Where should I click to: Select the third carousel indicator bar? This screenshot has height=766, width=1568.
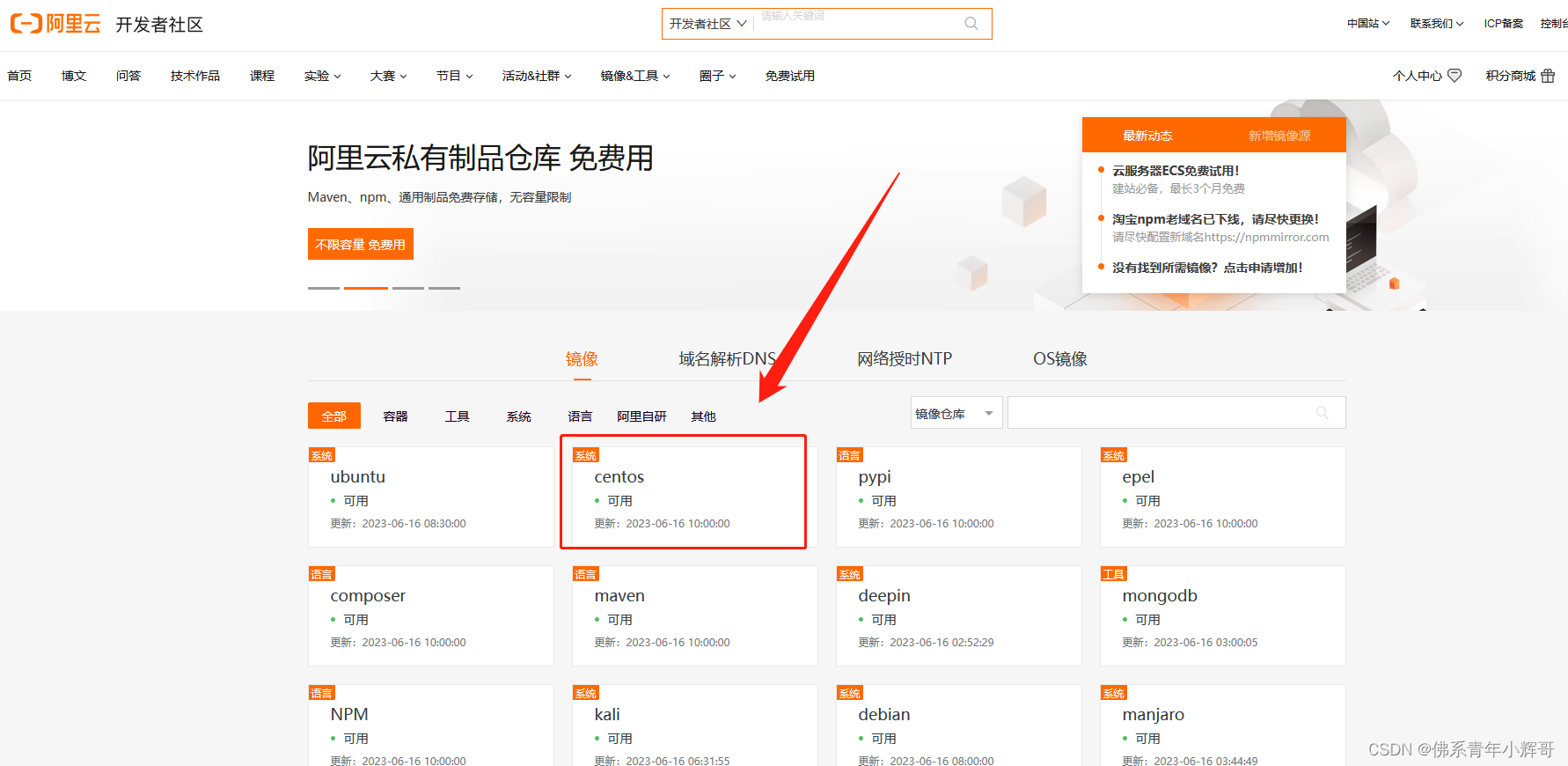tap(408, 288)
